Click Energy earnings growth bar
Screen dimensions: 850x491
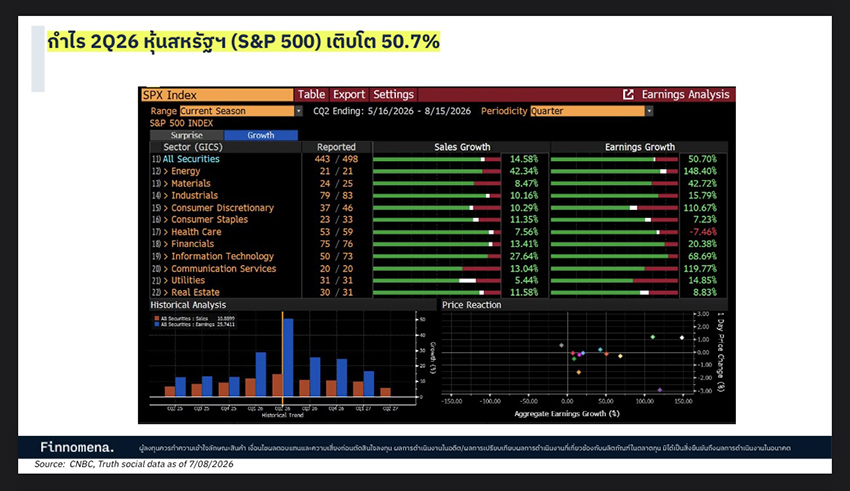point(614,171)
